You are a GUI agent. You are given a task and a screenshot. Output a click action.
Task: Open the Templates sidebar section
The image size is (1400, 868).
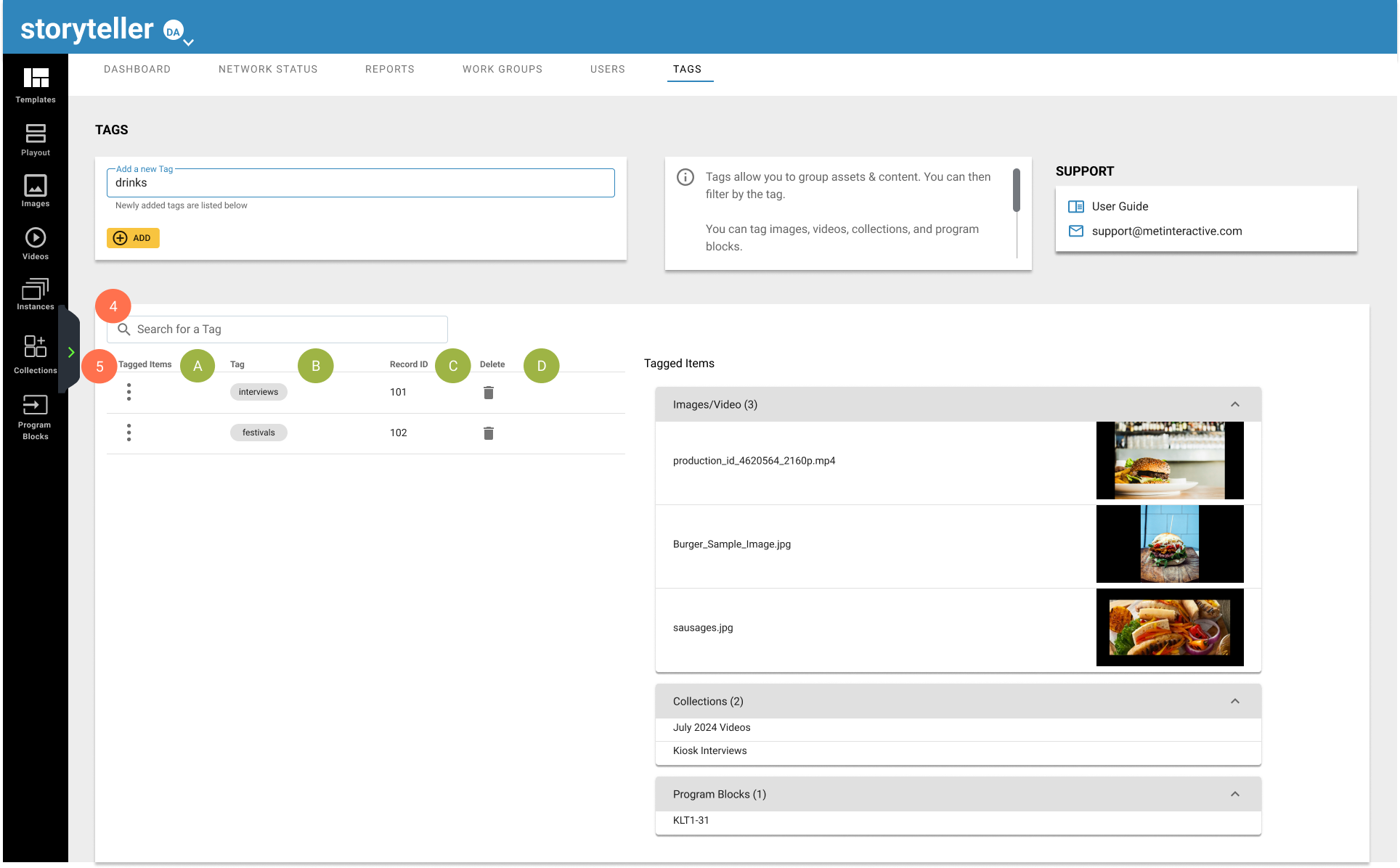tap(36, 85)
